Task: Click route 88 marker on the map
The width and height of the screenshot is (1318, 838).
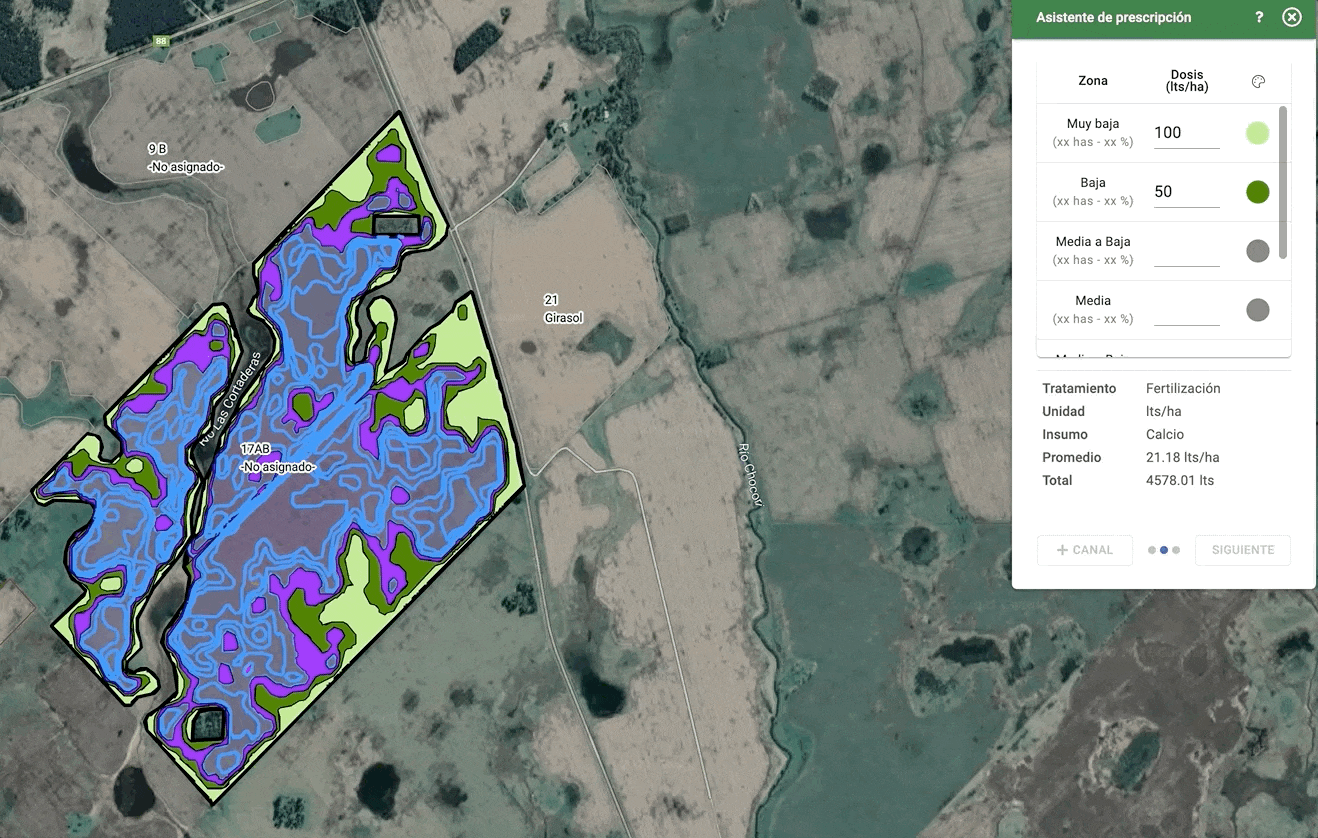Action: click(x=160, y=41)
